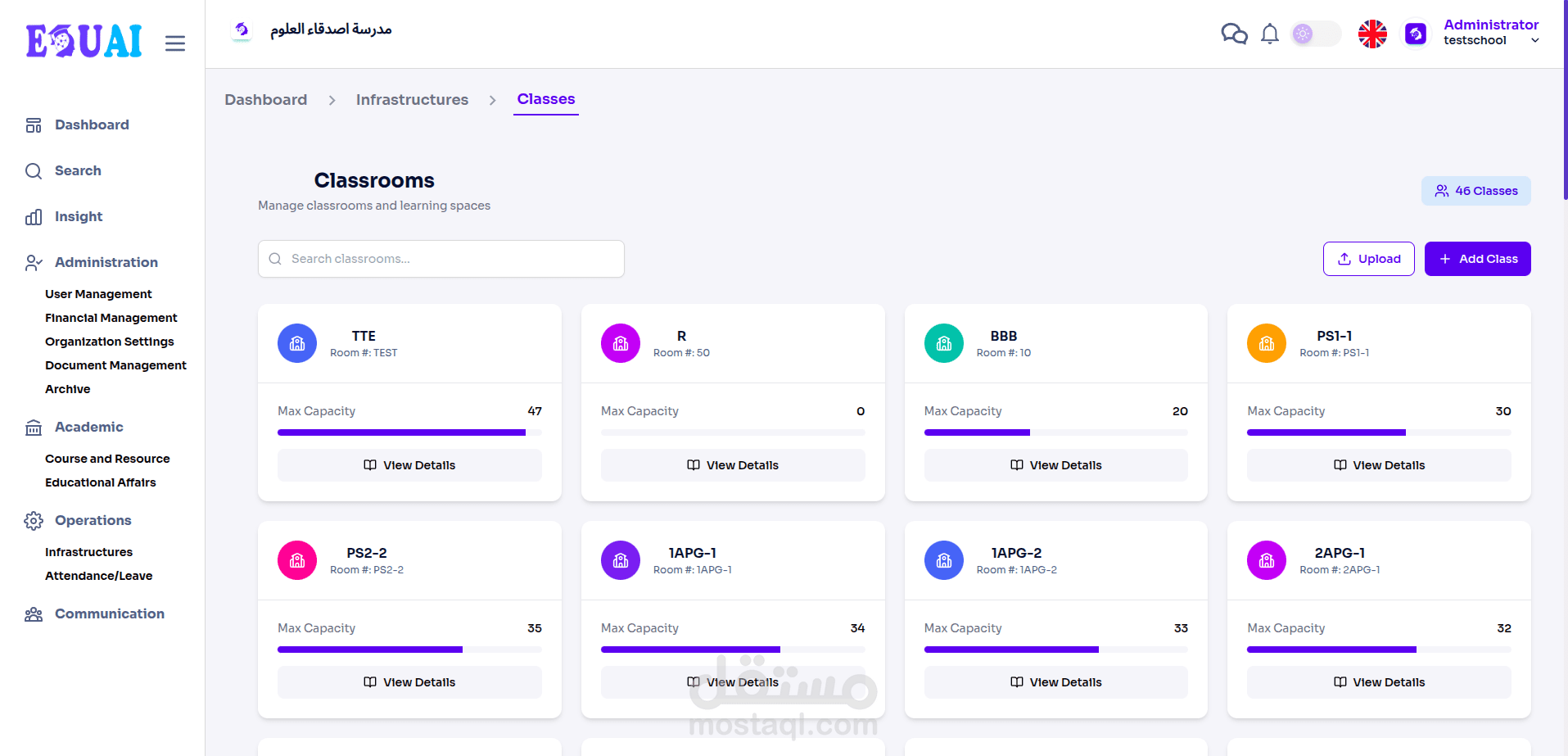Expand the Administrator account dropdown

click(x=1490, y=32)
